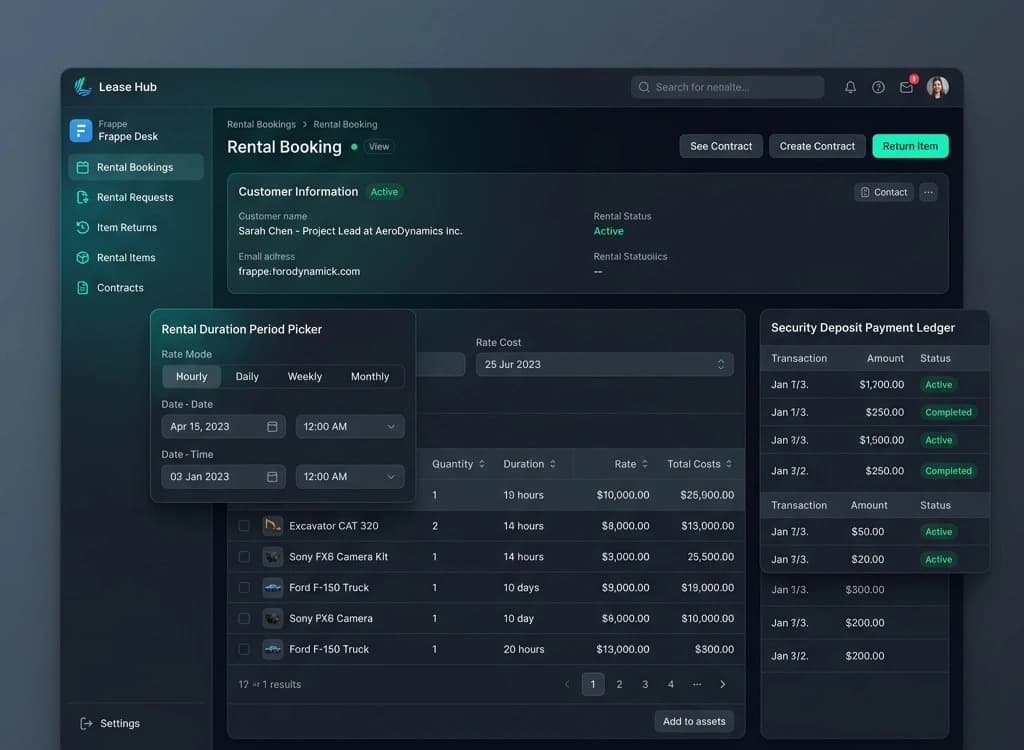1024x750 pixels.
Task: Select current page 1 in pagination
Action: point(593,684)
